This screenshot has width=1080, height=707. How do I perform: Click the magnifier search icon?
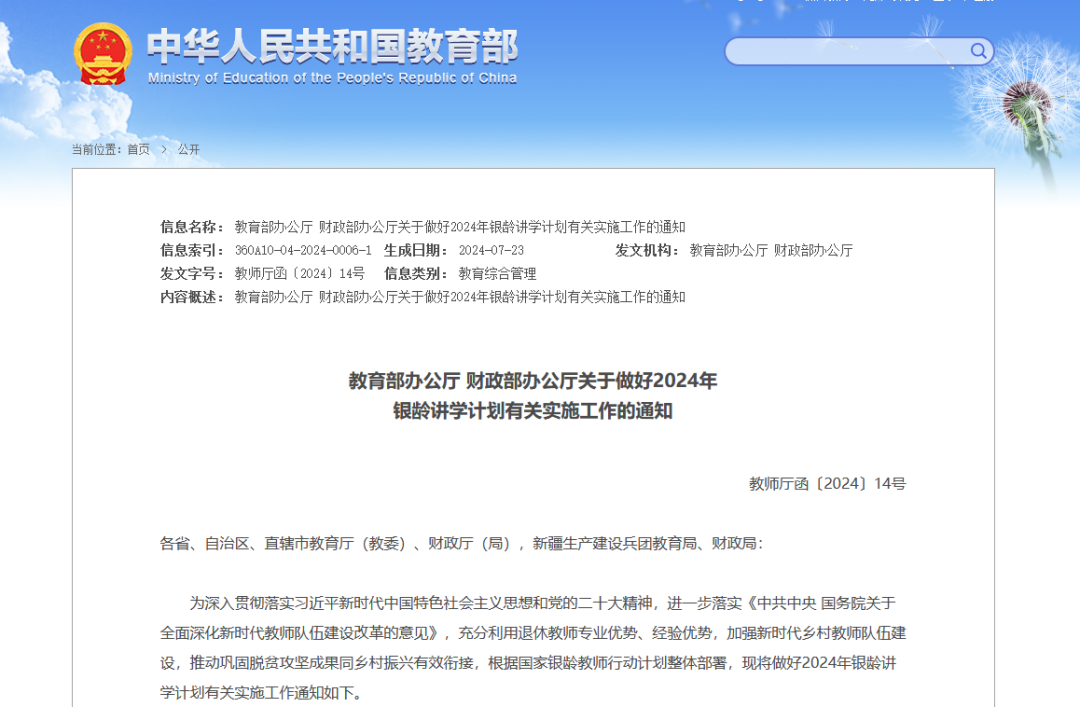(x=978, y=51)
